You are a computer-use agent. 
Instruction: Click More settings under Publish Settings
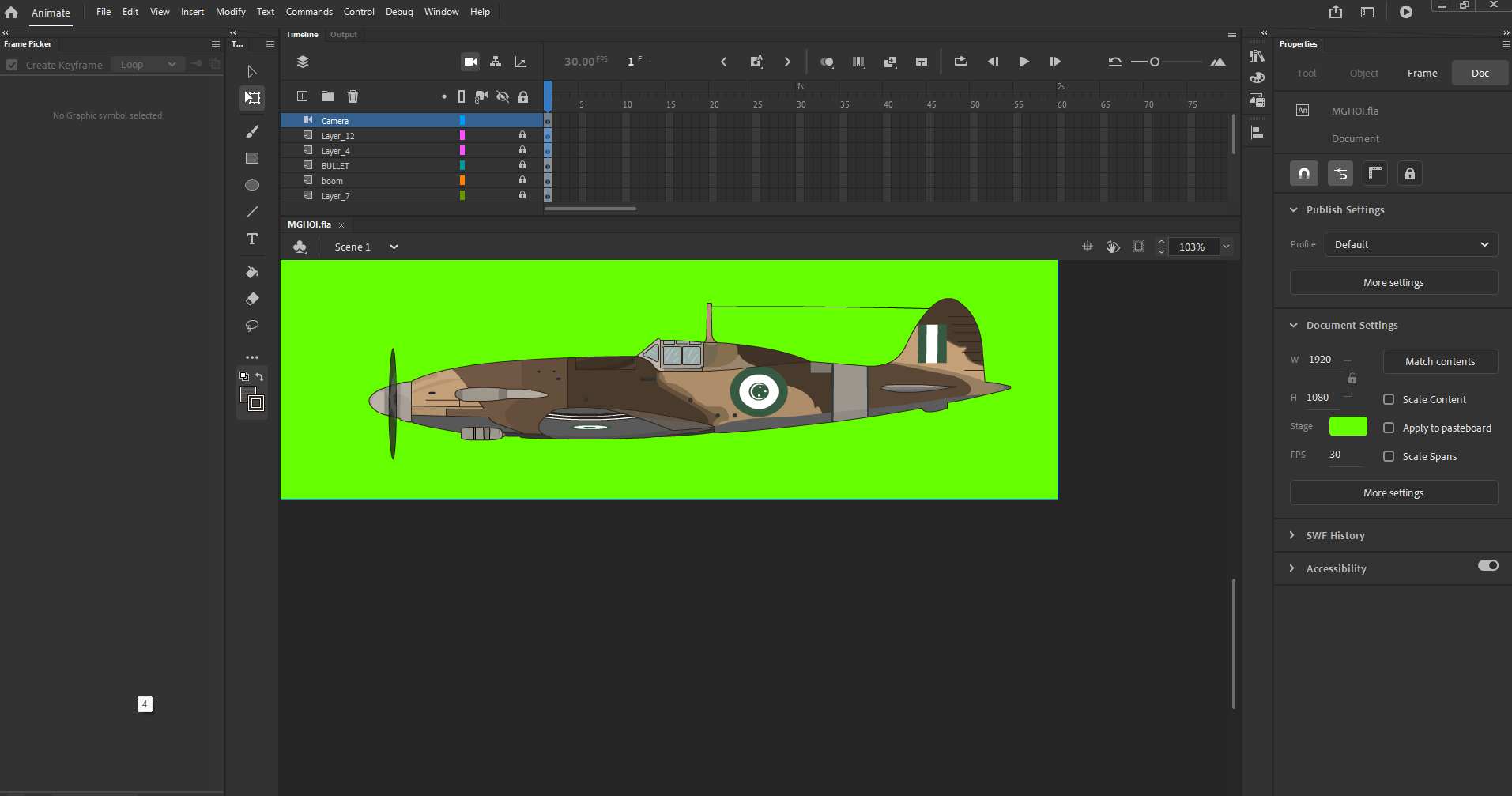[1393, 282]
